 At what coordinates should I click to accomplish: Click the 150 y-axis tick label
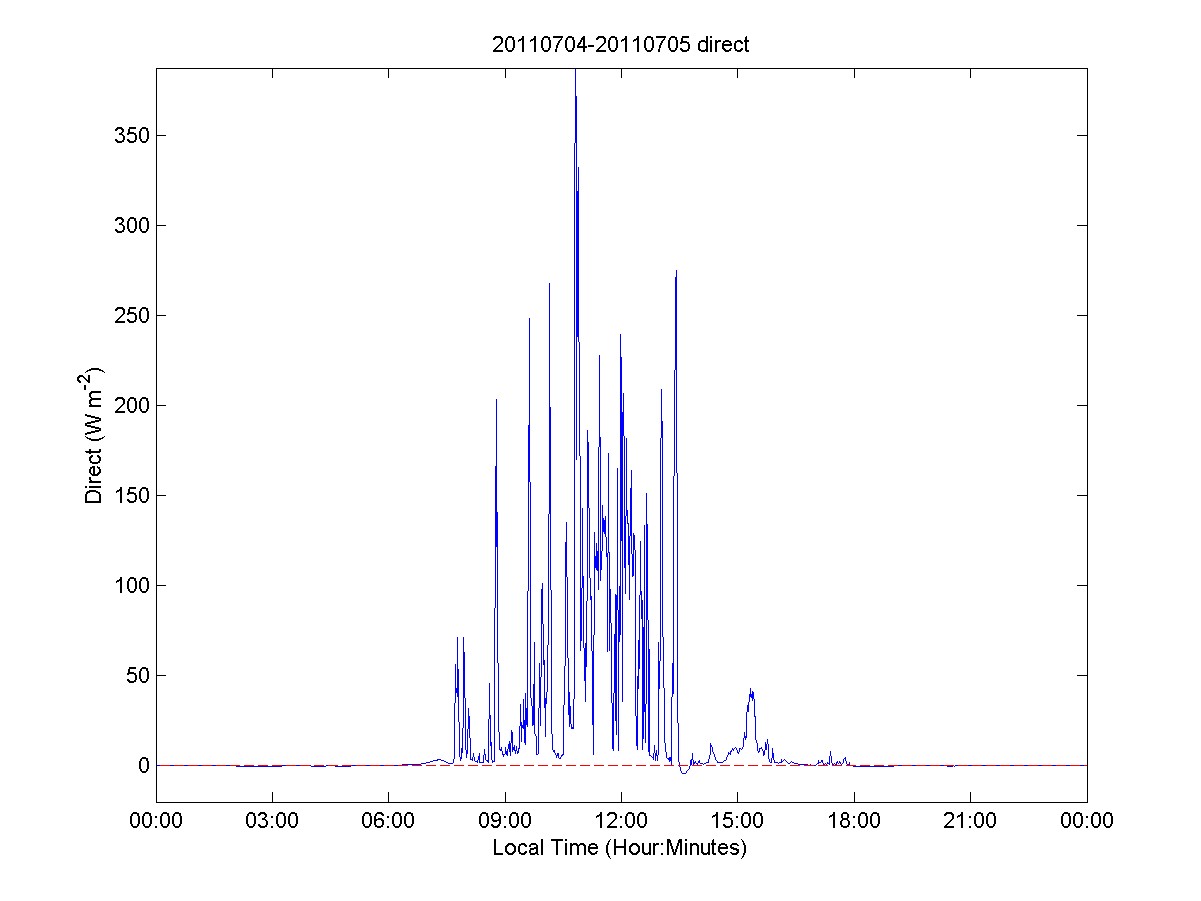tap(130, 495)
